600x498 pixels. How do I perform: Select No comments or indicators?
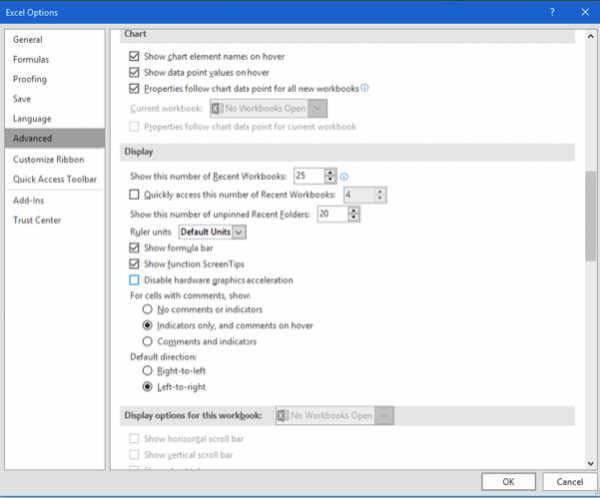tap(147, 309)
